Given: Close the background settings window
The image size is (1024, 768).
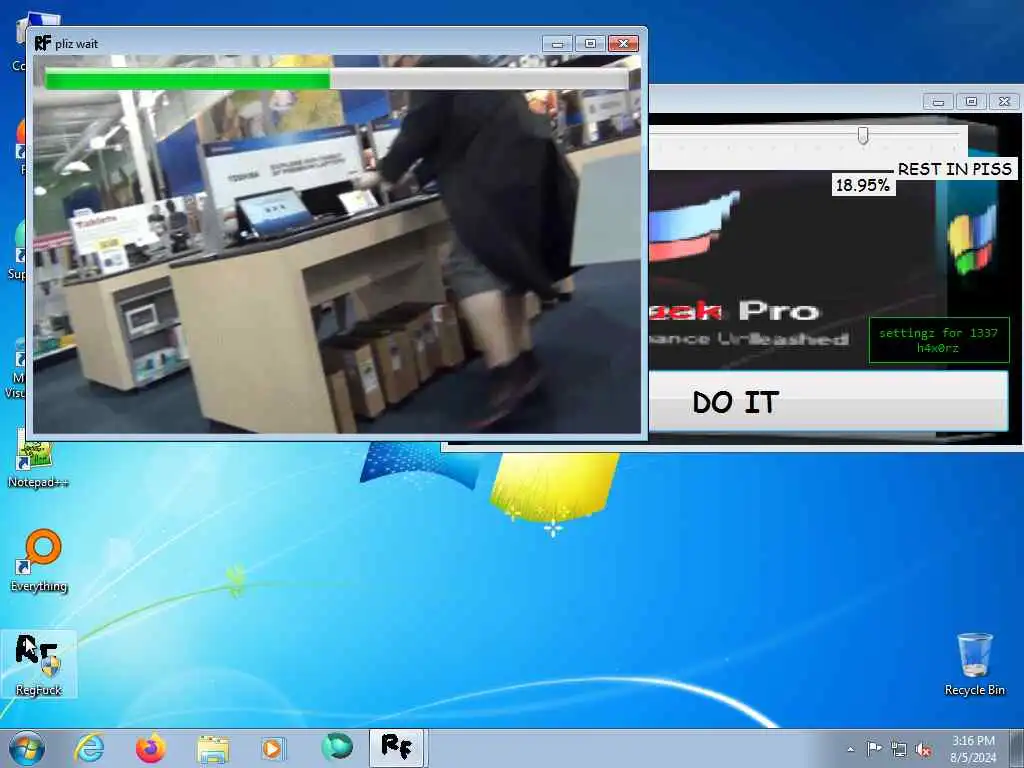Looking at the screenshot, I should coord(1004,101).
